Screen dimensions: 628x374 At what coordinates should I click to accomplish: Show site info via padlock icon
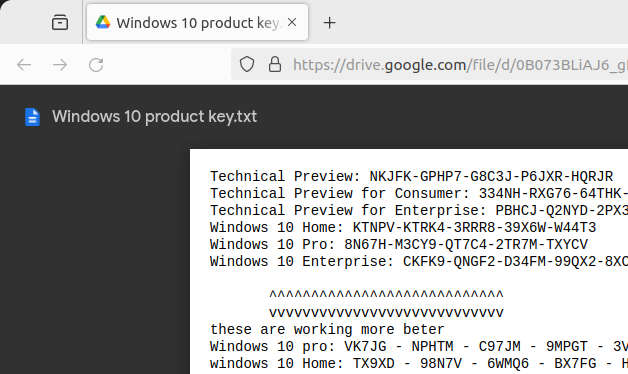[275, 64]
